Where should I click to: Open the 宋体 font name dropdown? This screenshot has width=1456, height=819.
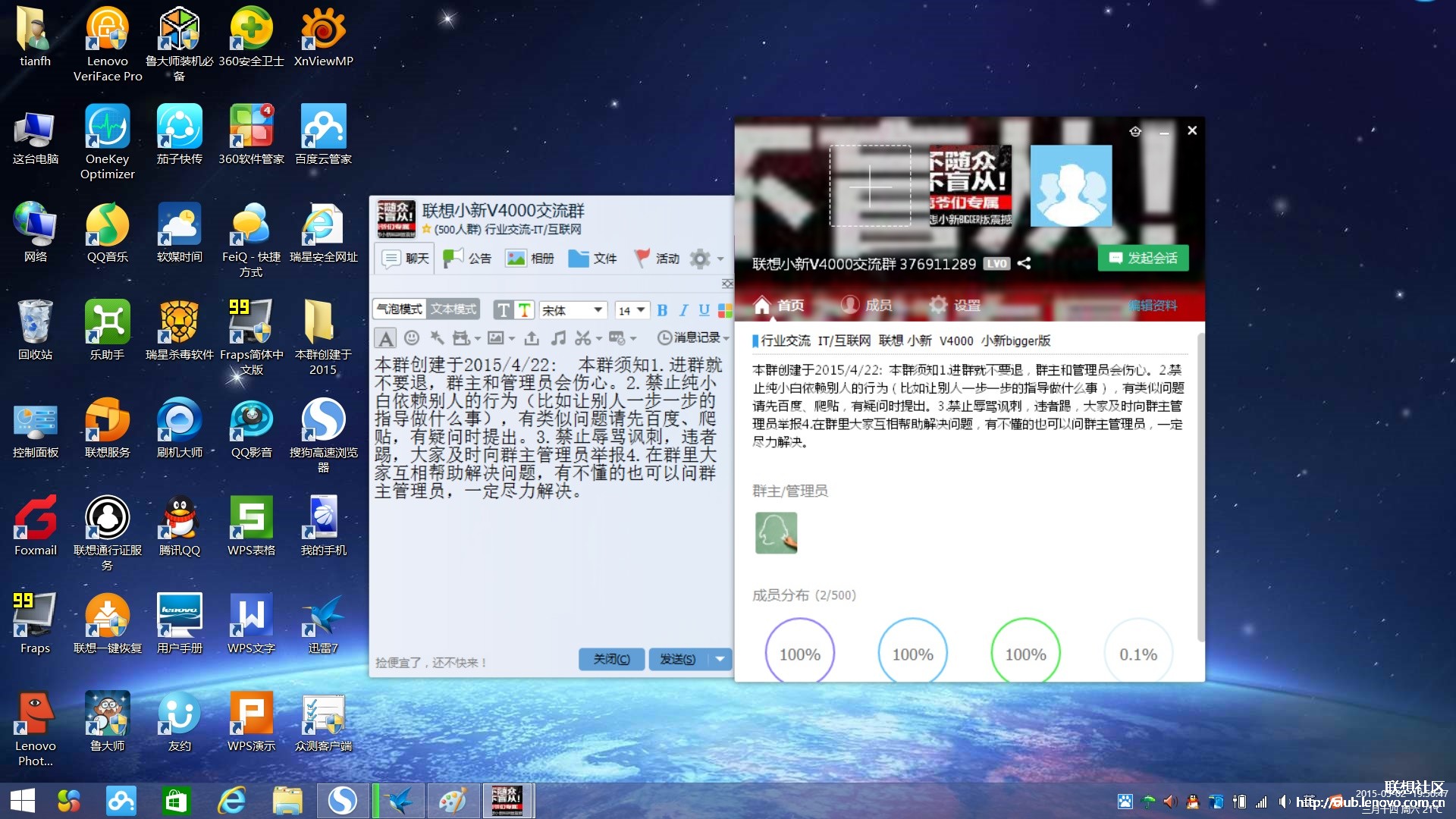[x=573, y=310]
